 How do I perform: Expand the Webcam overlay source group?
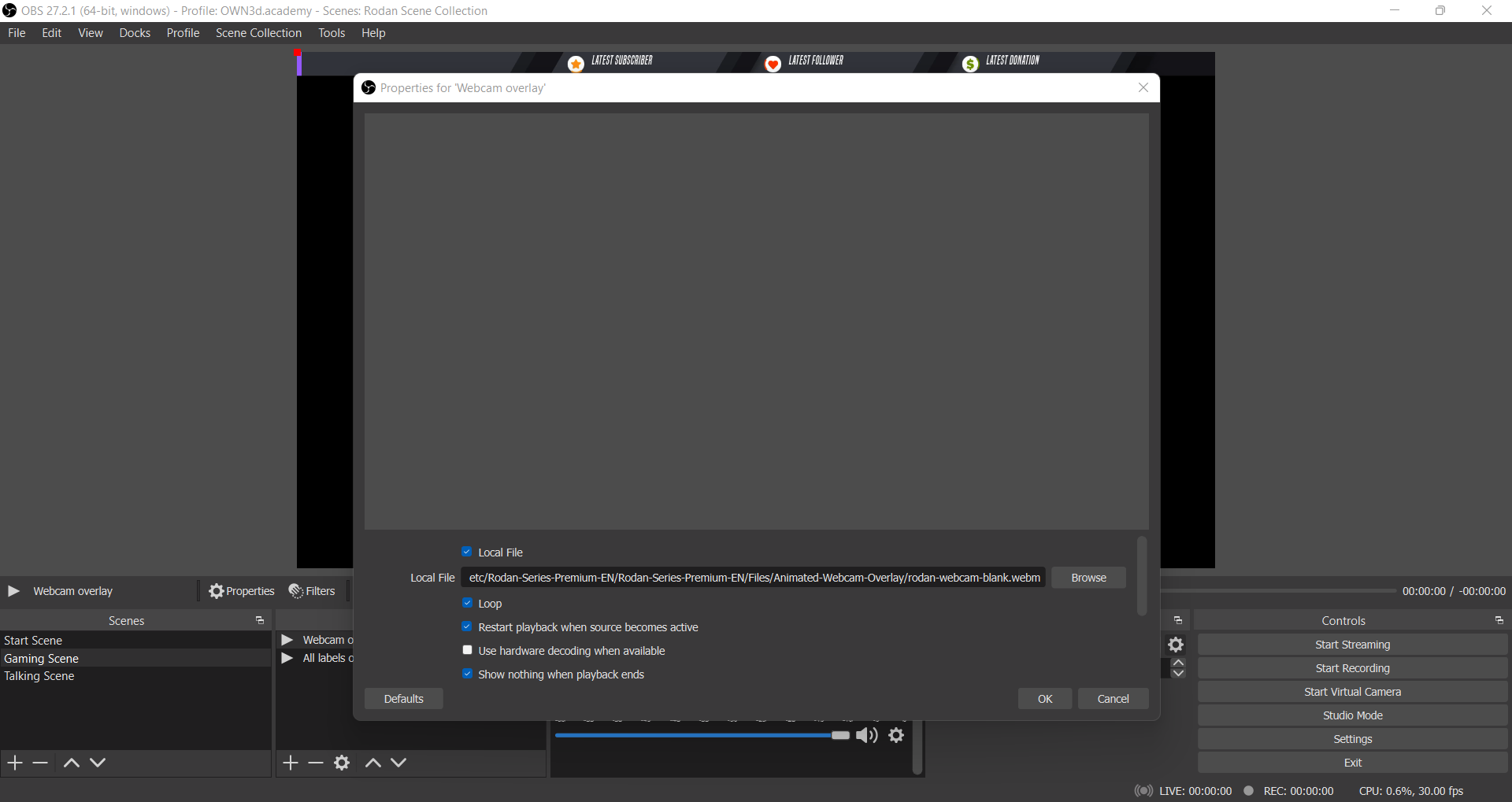point(287,640)
